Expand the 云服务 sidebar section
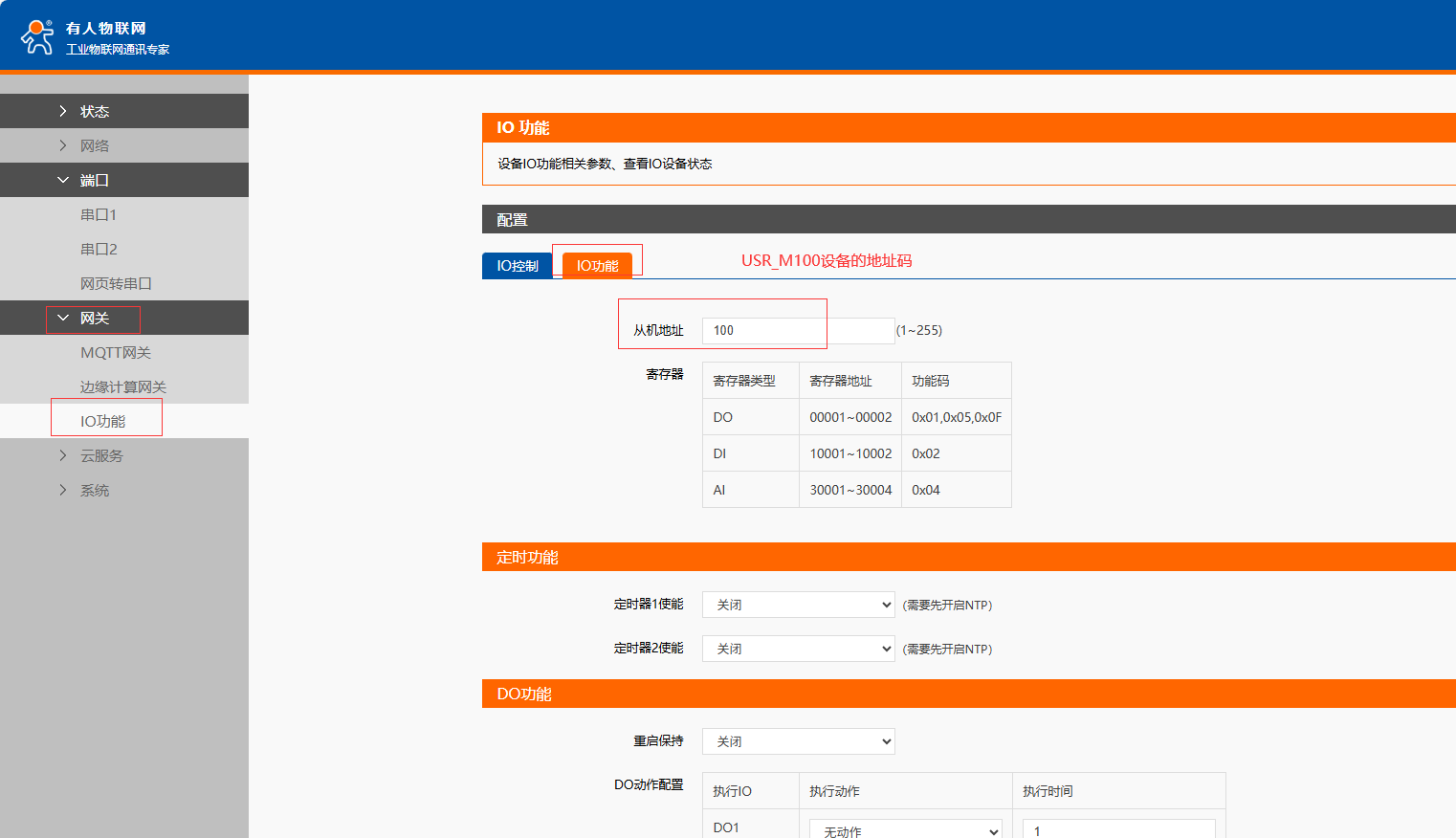This screenshot has height=838, width=1456. pos(100,455)
